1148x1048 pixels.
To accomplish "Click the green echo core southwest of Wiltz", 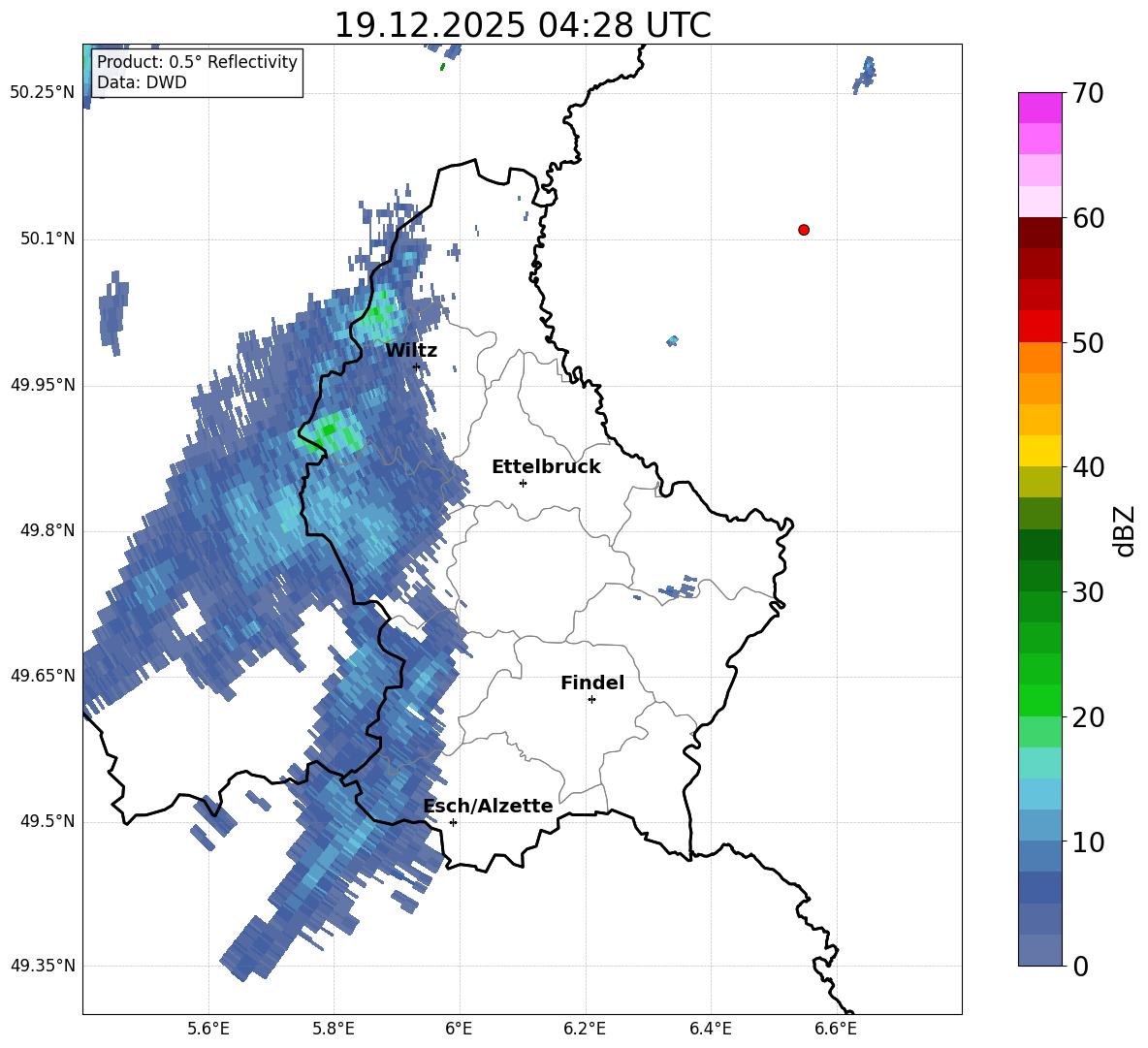I will tap(331, 431).
